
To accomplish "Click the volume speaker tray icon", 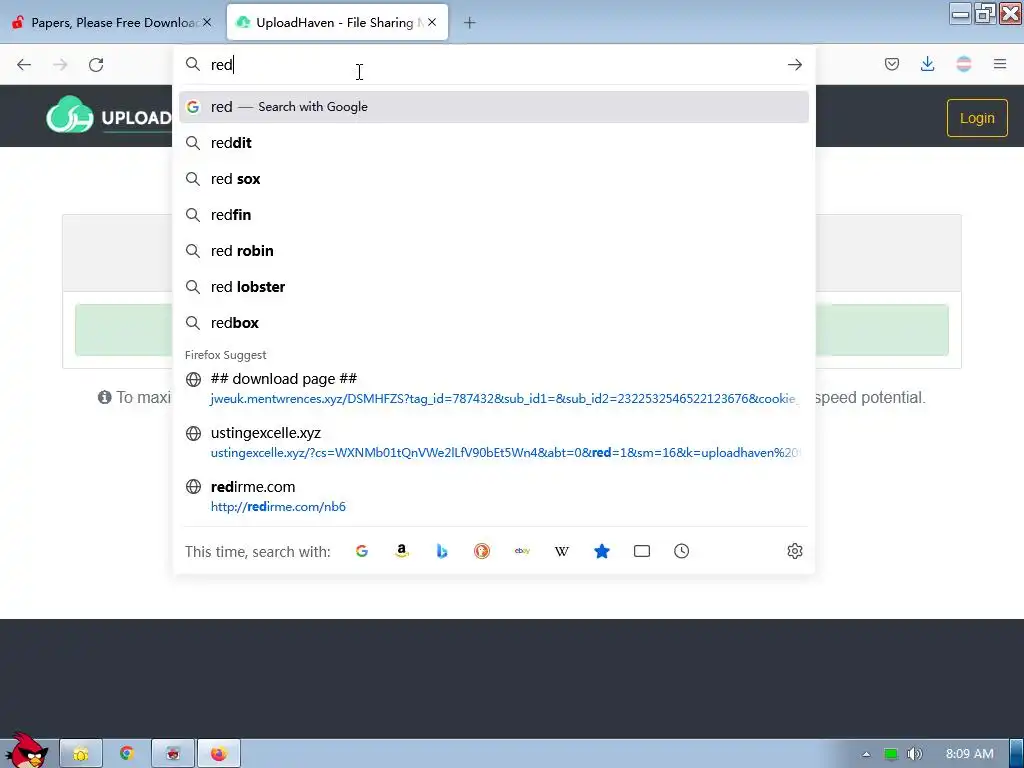I will 915,754.
